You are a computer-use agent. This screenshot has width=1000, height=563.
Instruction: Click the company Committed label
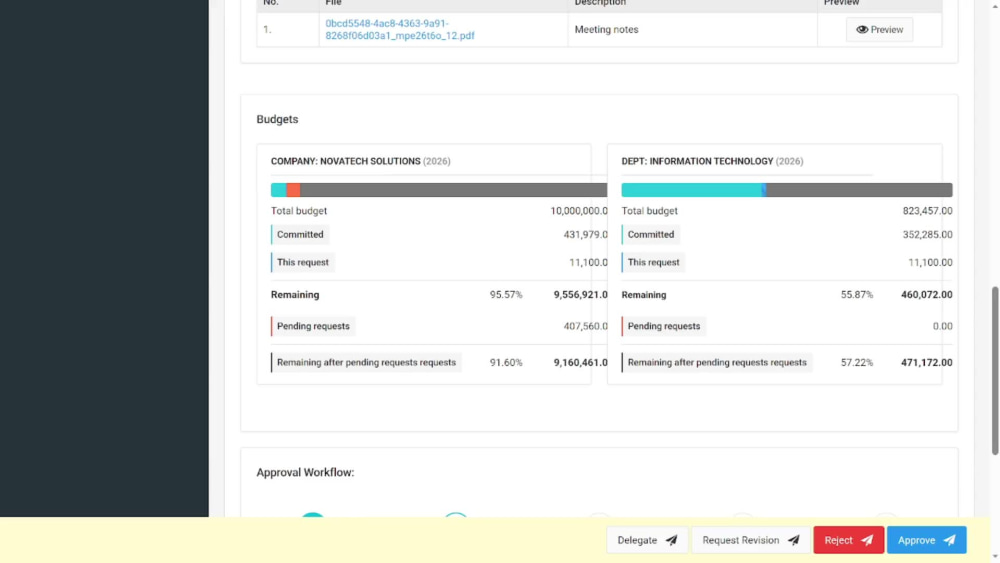[x=300, y=235]
